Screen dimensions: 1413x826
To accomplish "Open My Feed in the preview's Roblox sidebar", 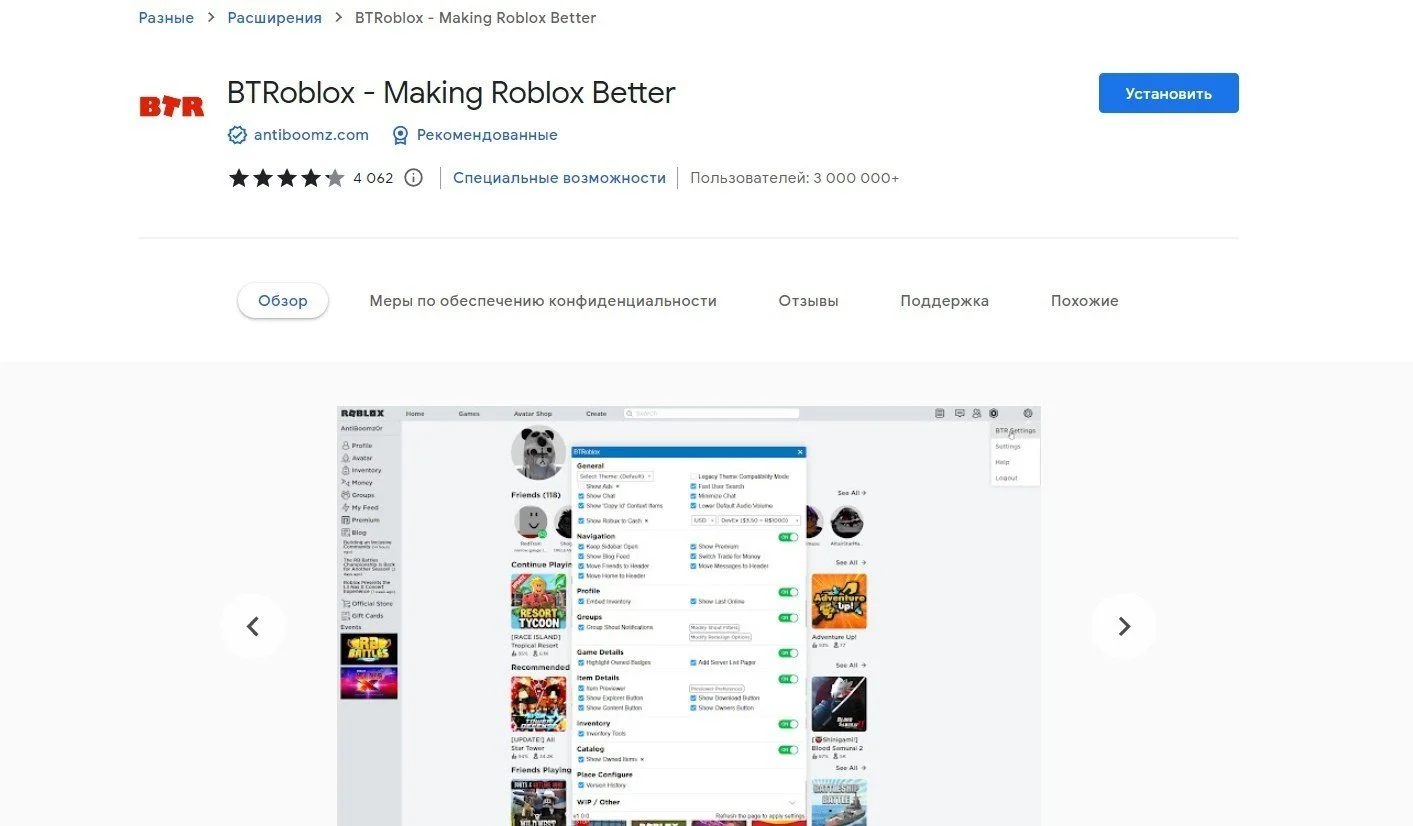I will [x=360, y=508].
